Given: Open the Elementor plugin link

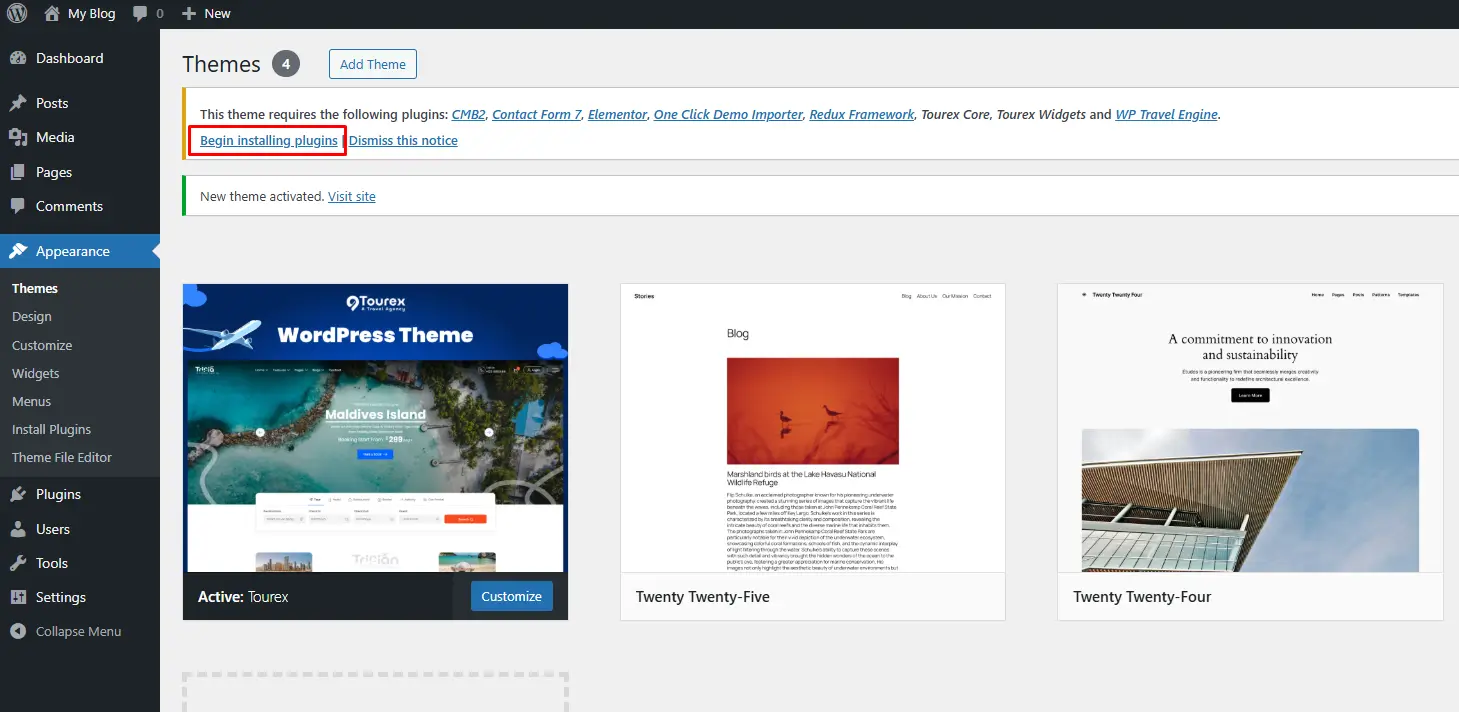Looking at the screenshot, I should click(618, 114).
